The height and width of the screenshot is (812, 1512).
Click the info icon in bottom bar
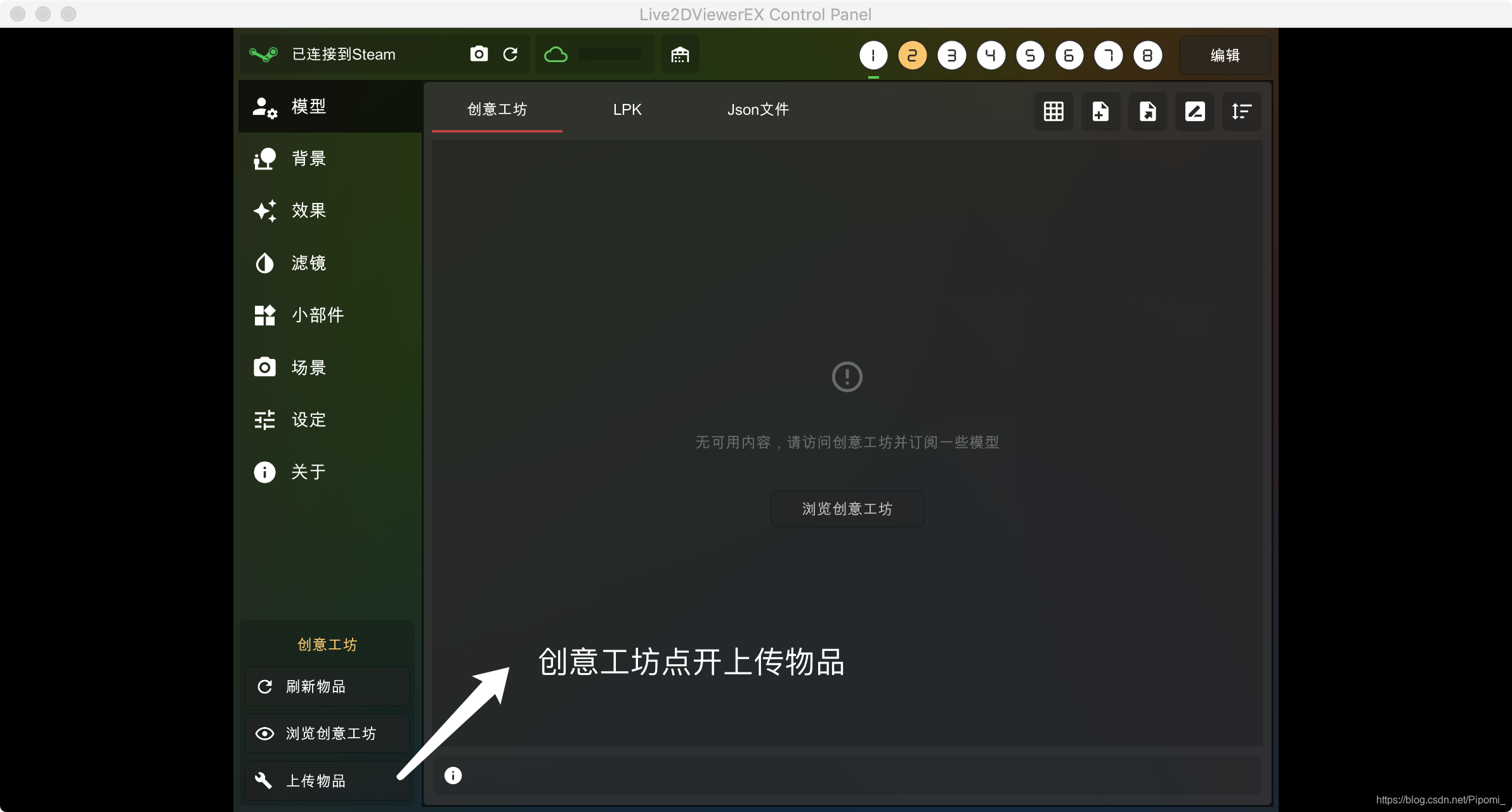pyautogui.click(x=453, y=775)
